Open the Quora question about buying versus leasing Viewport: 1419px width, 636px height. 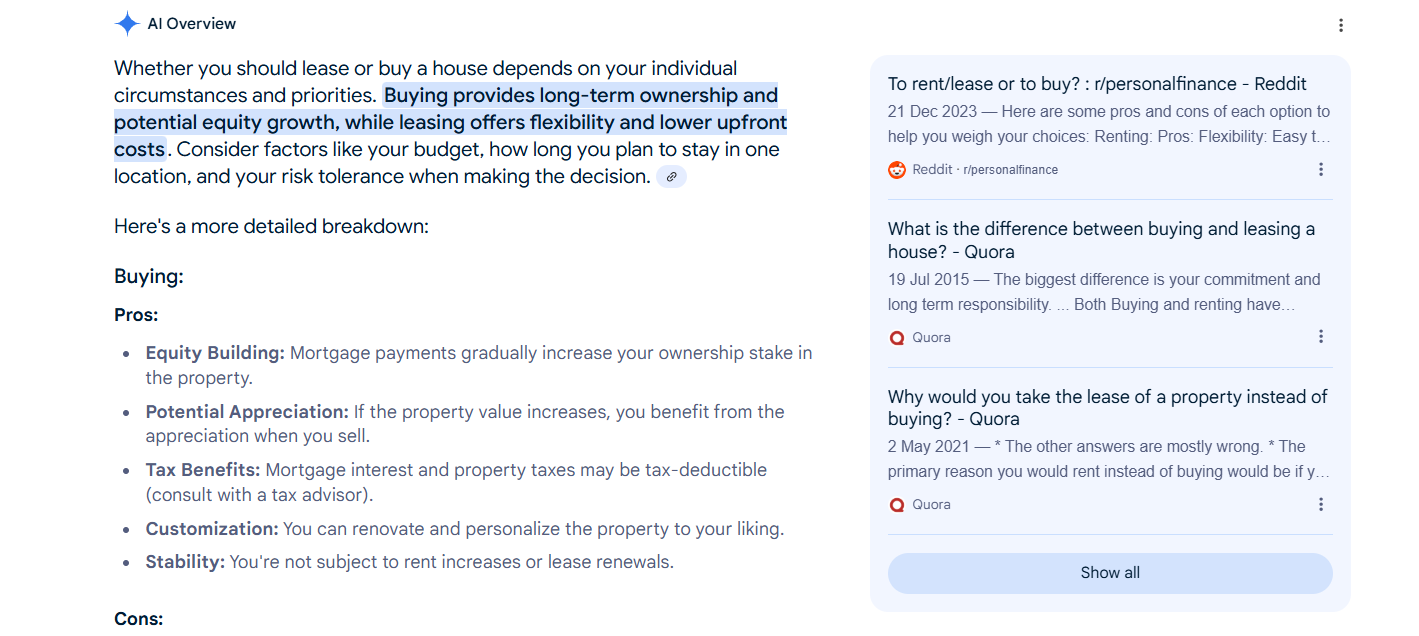1100,239
